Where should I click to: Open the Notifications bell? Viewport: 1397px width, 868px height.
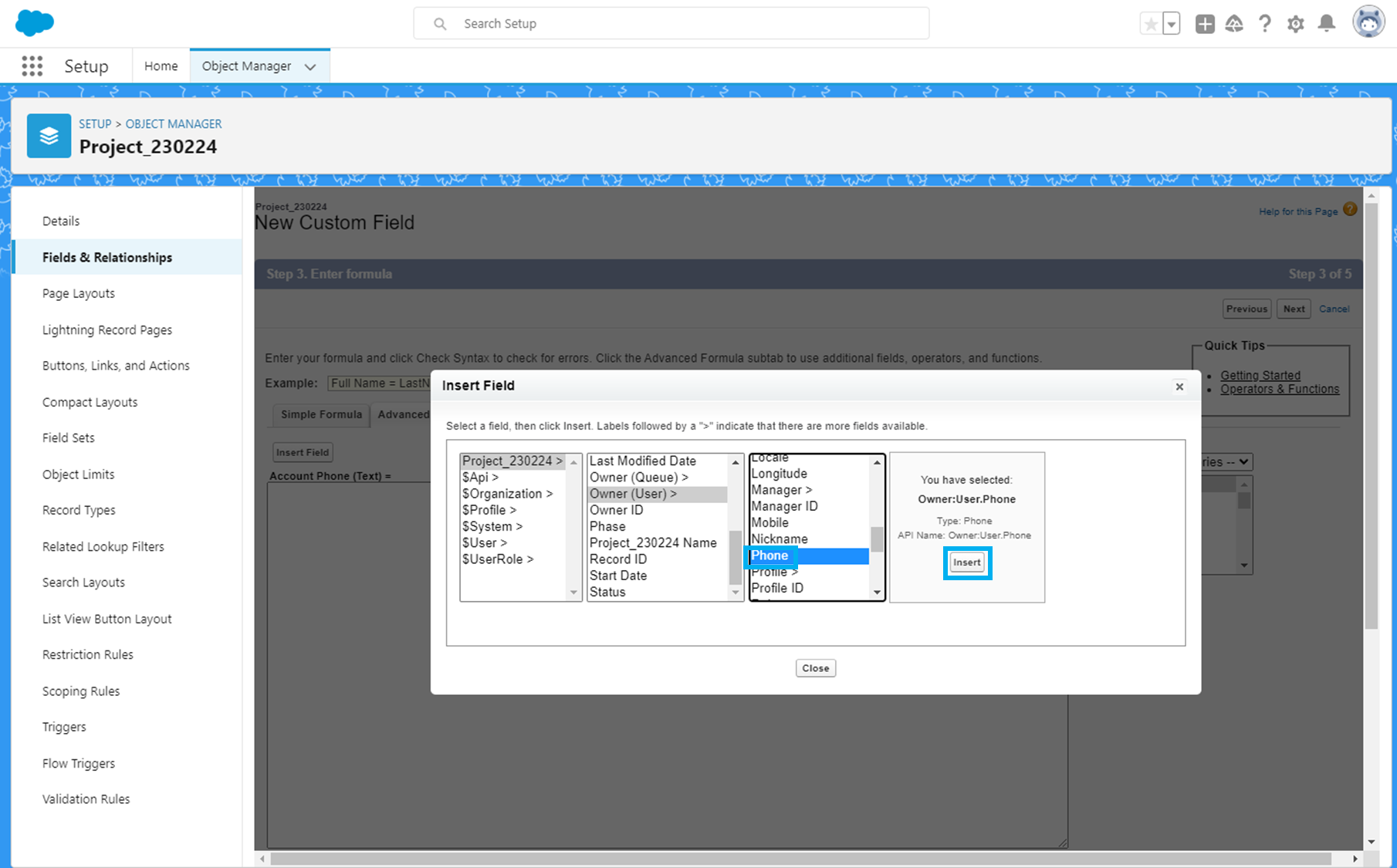coord(1327,24)
